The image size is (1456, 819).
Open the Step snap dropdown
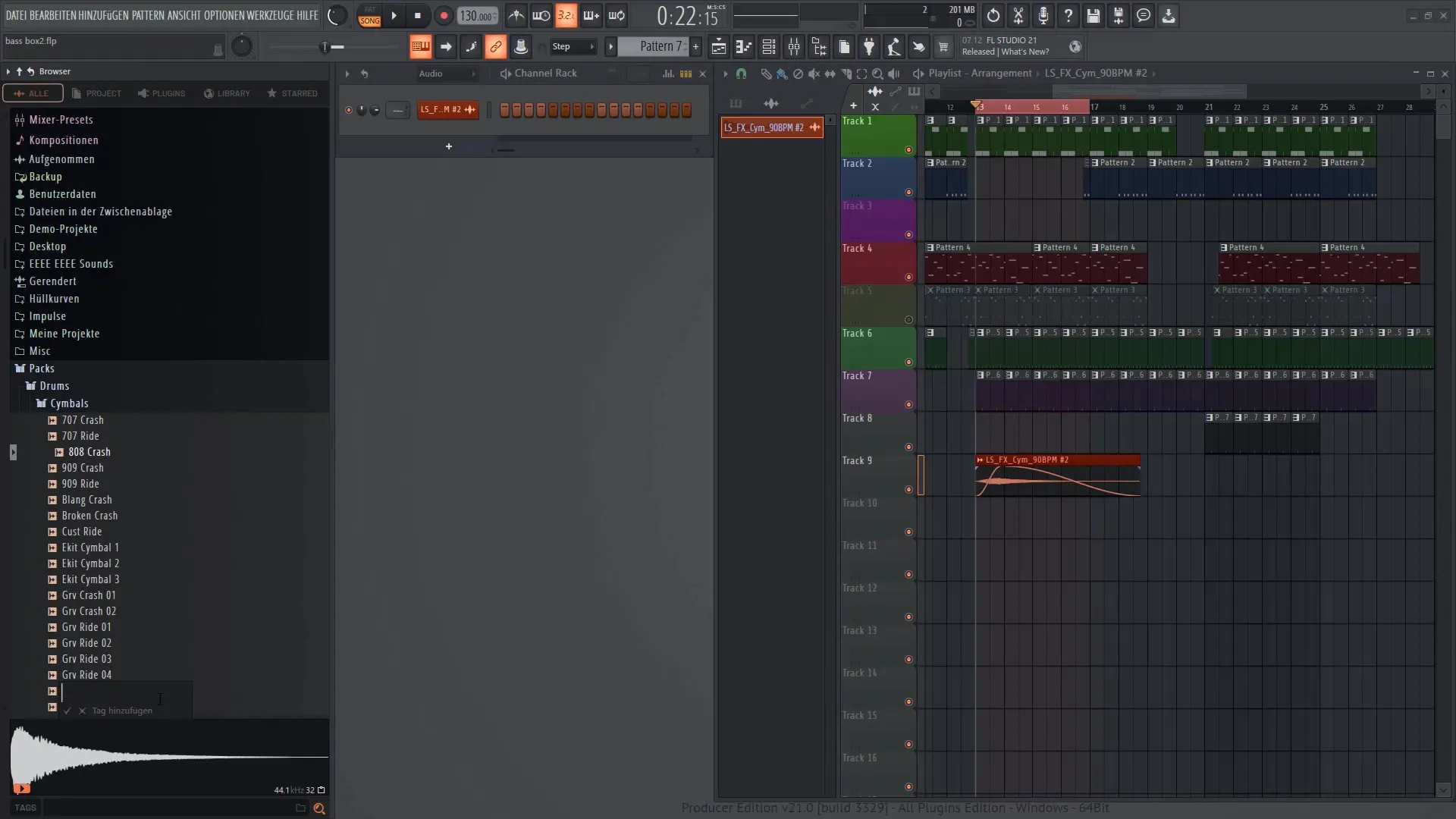573,47
